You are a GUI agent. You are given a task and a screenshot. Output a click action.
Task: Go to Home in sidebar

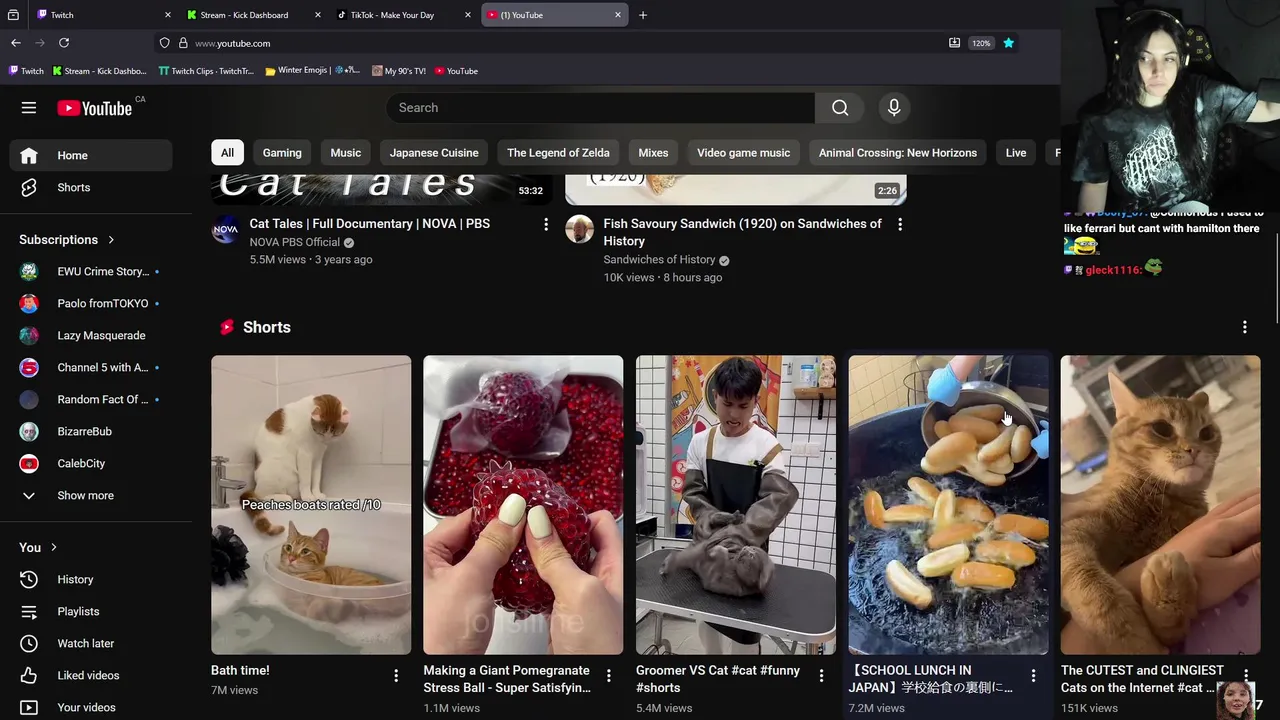pyautogui.click(x=91, y=155)
